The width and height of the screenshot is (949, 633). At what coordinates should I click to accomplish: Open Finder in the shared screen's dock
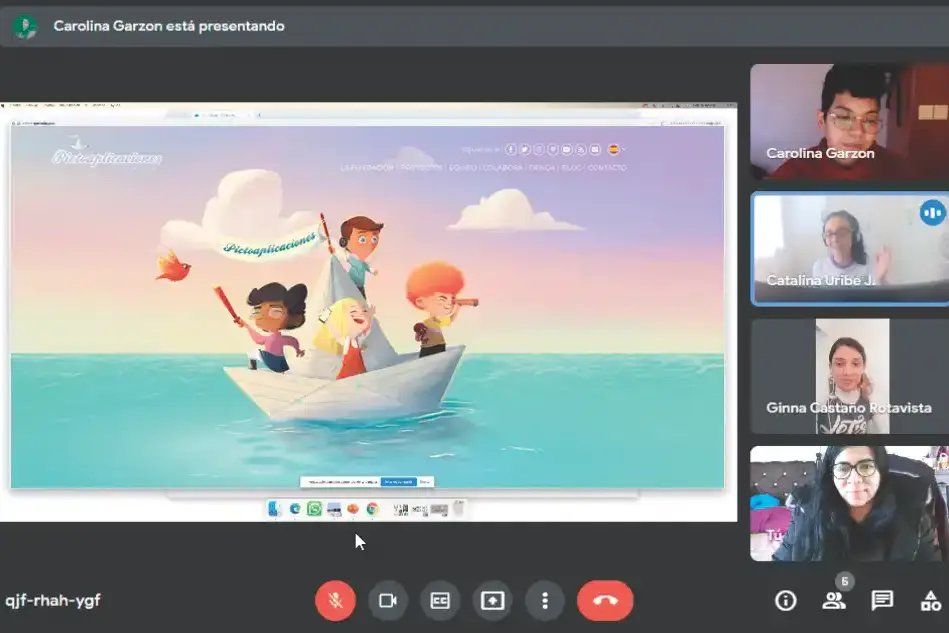(275, 509)
